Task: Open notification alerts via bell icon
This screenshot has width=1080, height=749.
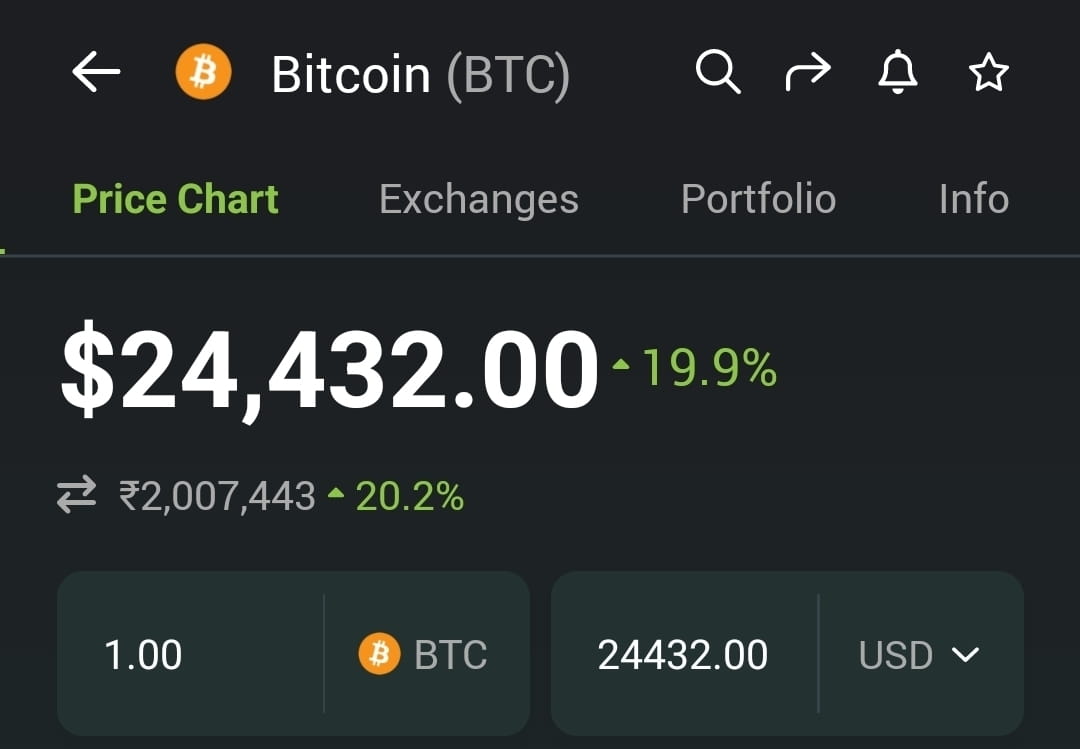Action: [x=898, y=71]
